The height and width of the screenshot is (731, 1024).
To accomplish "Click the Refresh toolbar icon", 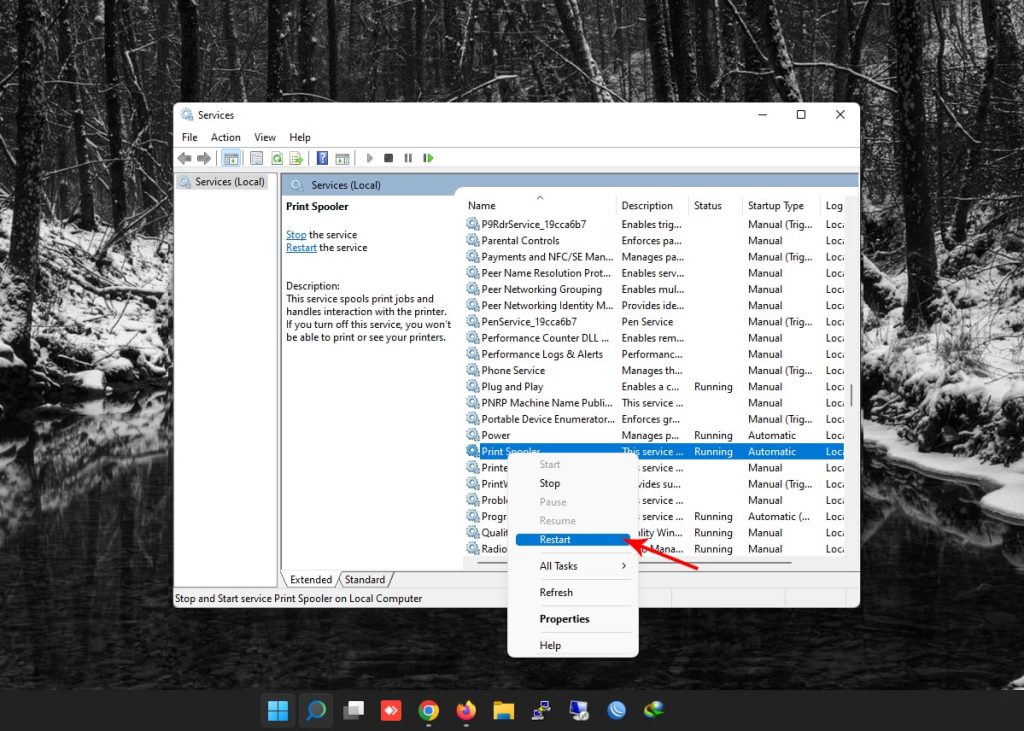I will tap(276, 158).
